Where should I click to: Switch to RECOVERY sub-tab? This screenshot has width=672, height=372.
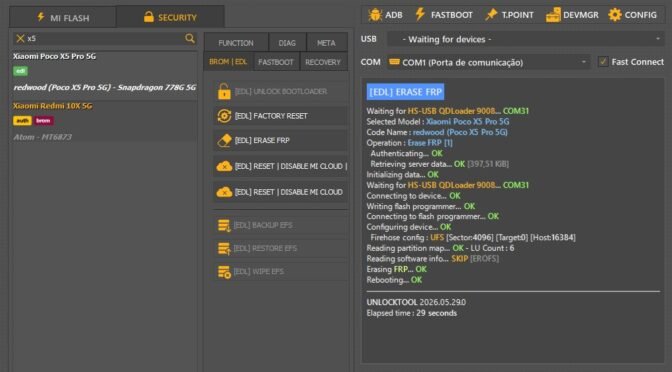tap(323, 62)
